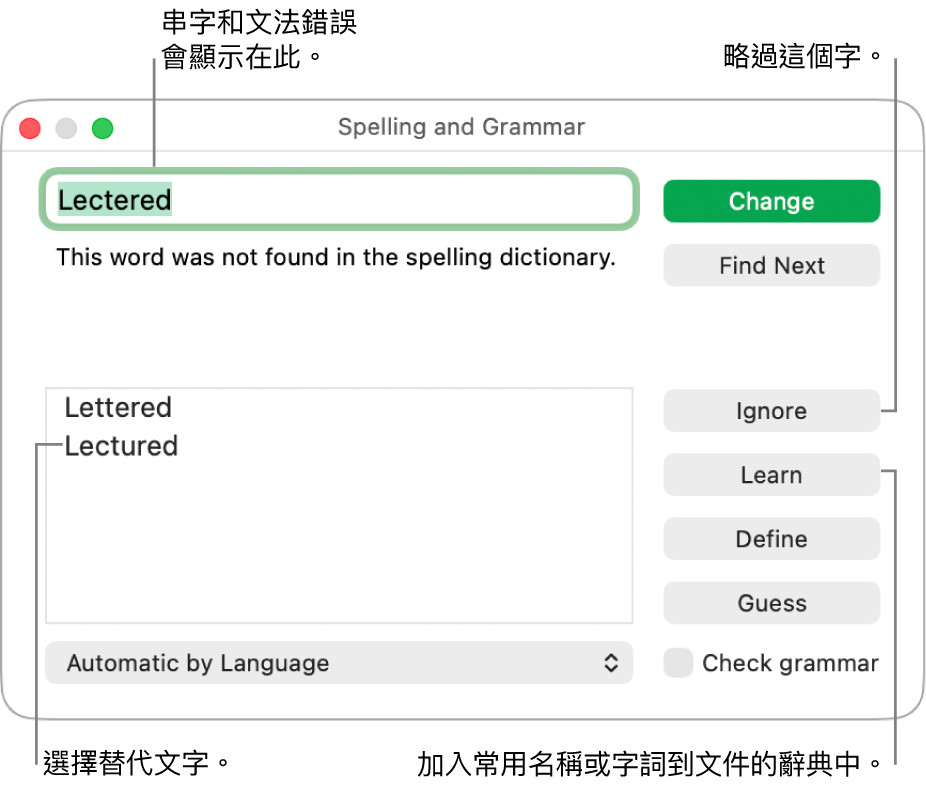Minimize window using the gray title-bar button
926x788 pixels.
[x=66, y=128]
